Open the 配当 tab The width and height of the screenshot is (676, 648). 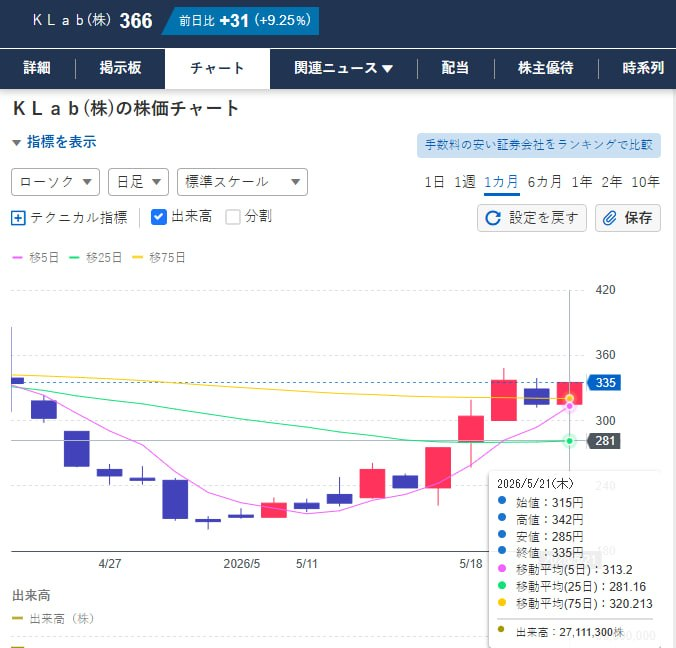tap(455, 68)
